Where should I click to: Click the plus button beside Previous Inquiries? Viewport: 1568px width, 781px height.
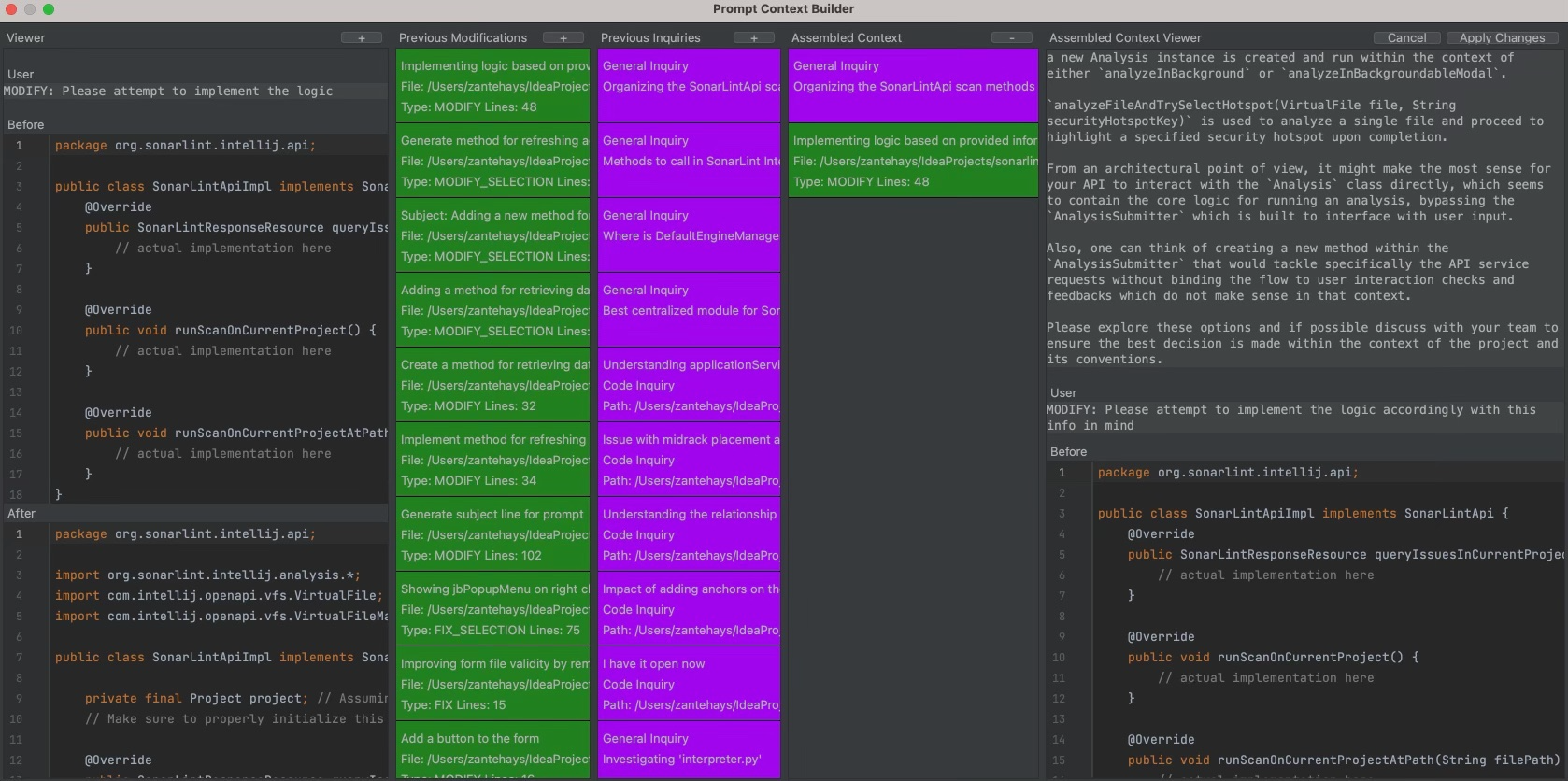coord(754,38)
